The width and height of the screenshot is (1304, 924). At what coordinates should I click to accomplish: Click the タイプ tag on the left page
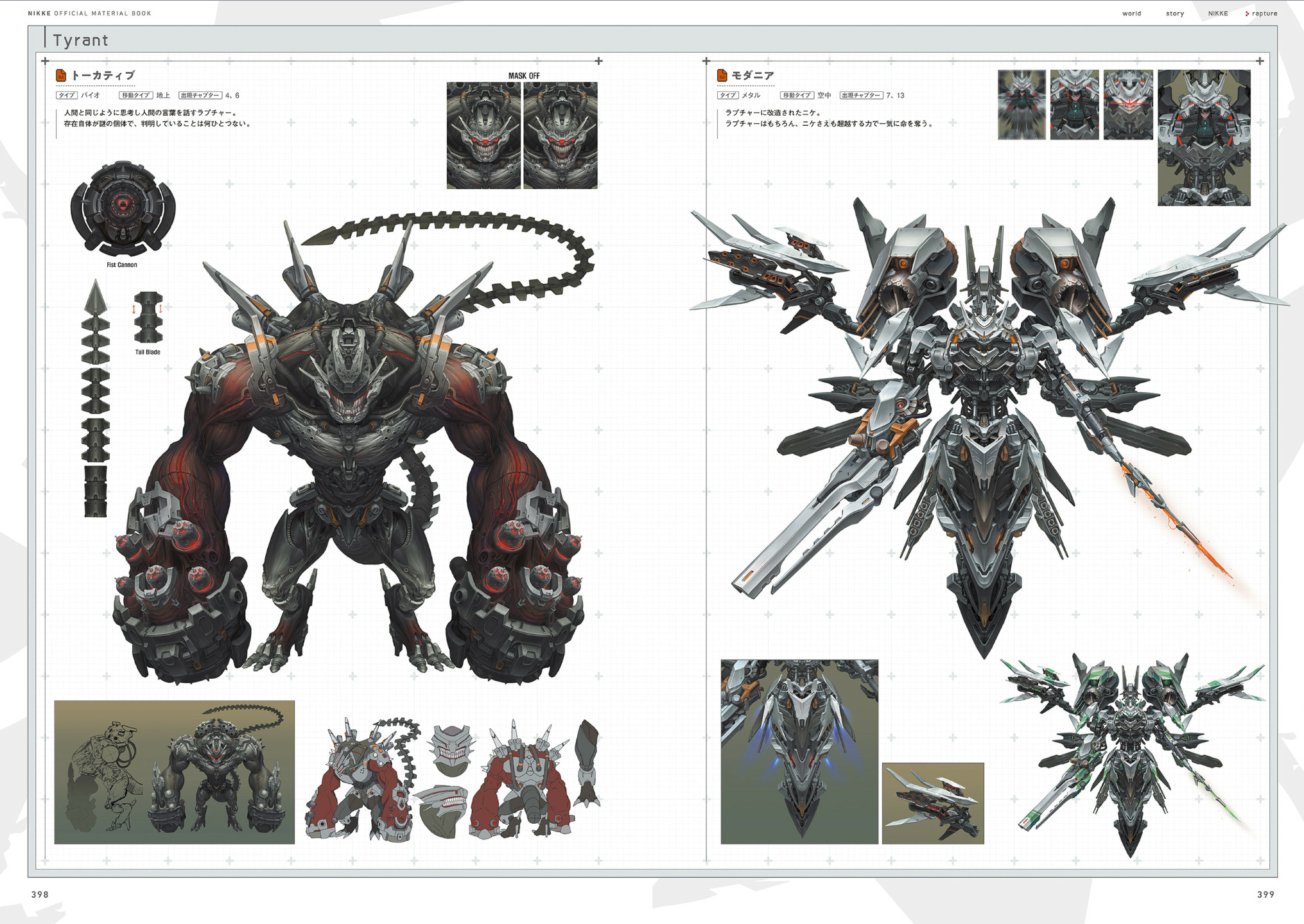[x=66, y=96]
